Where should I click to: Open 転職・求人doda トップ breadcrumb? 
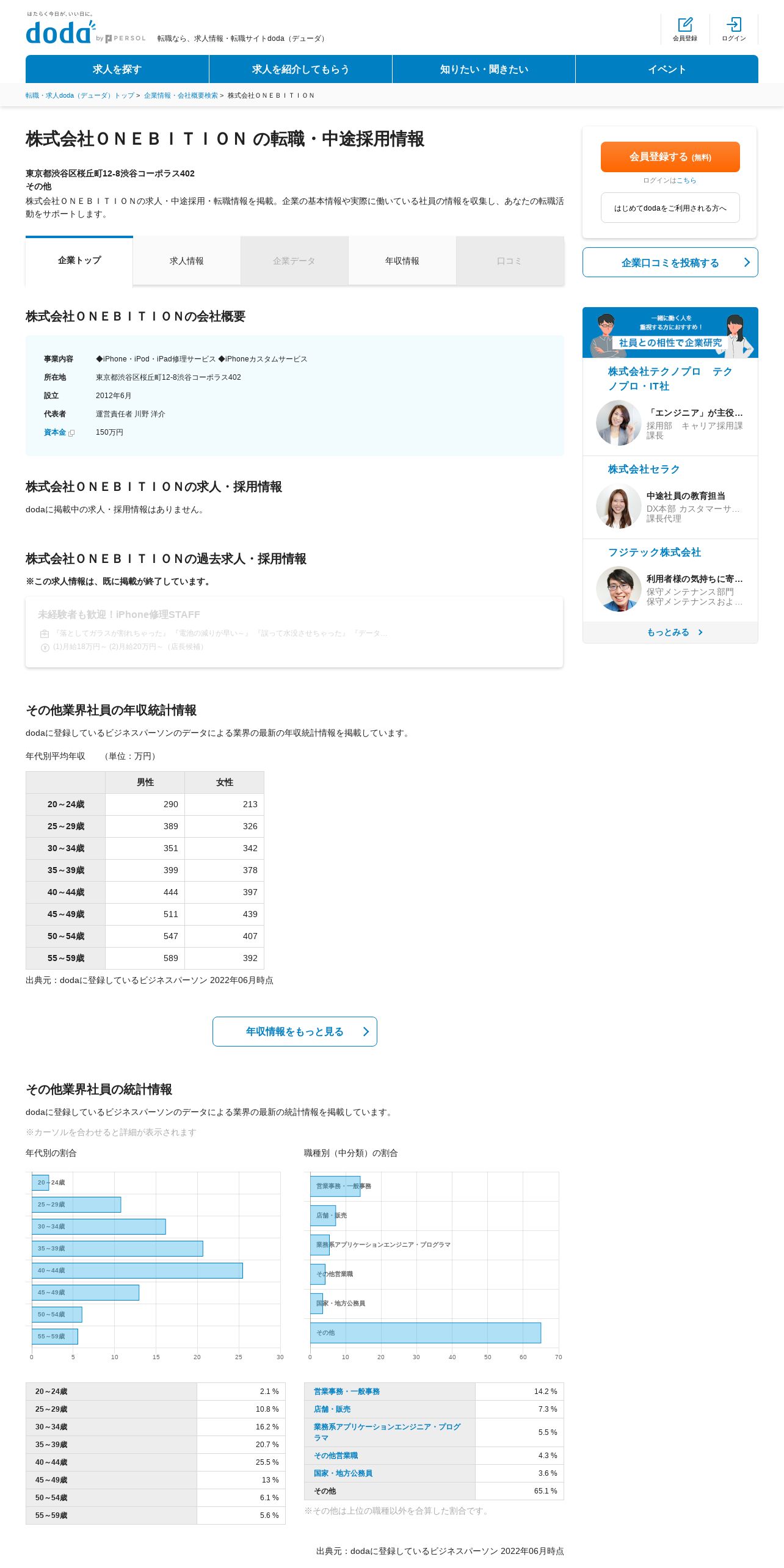(x=80, y=96)
